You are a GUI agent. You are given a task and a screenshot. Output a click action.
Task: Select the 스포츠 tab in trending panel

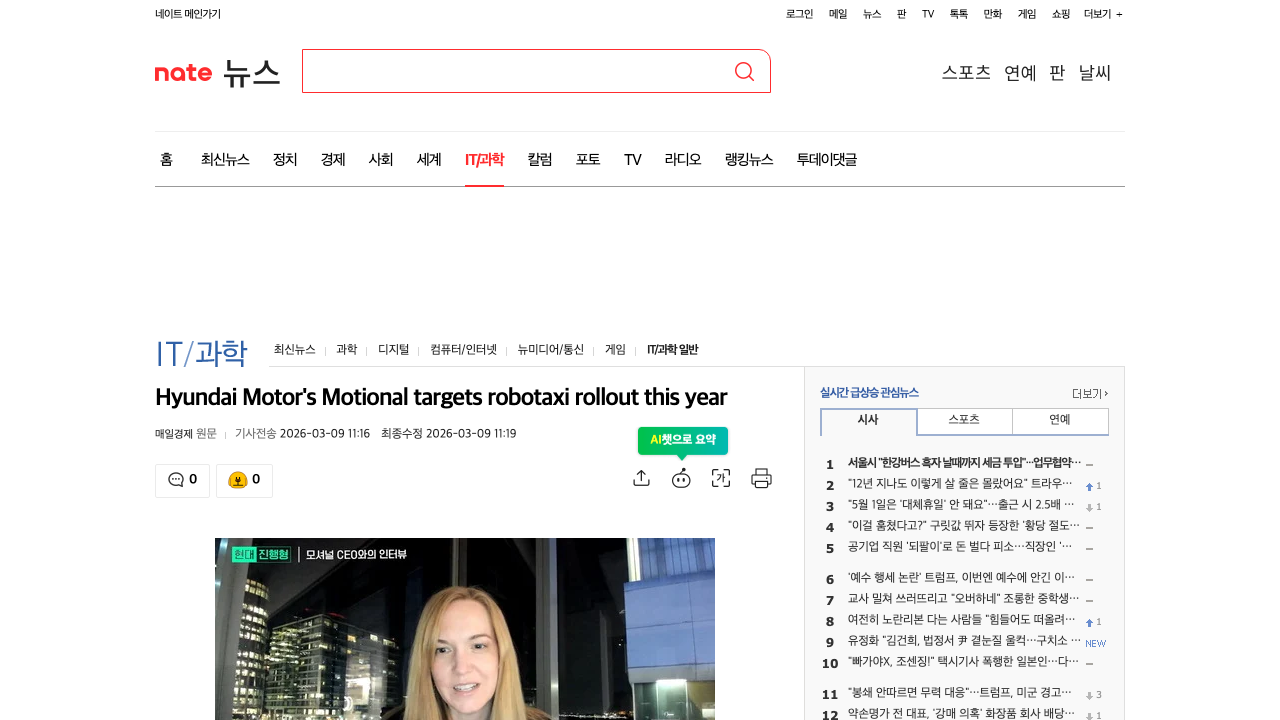tap(964, 421)
